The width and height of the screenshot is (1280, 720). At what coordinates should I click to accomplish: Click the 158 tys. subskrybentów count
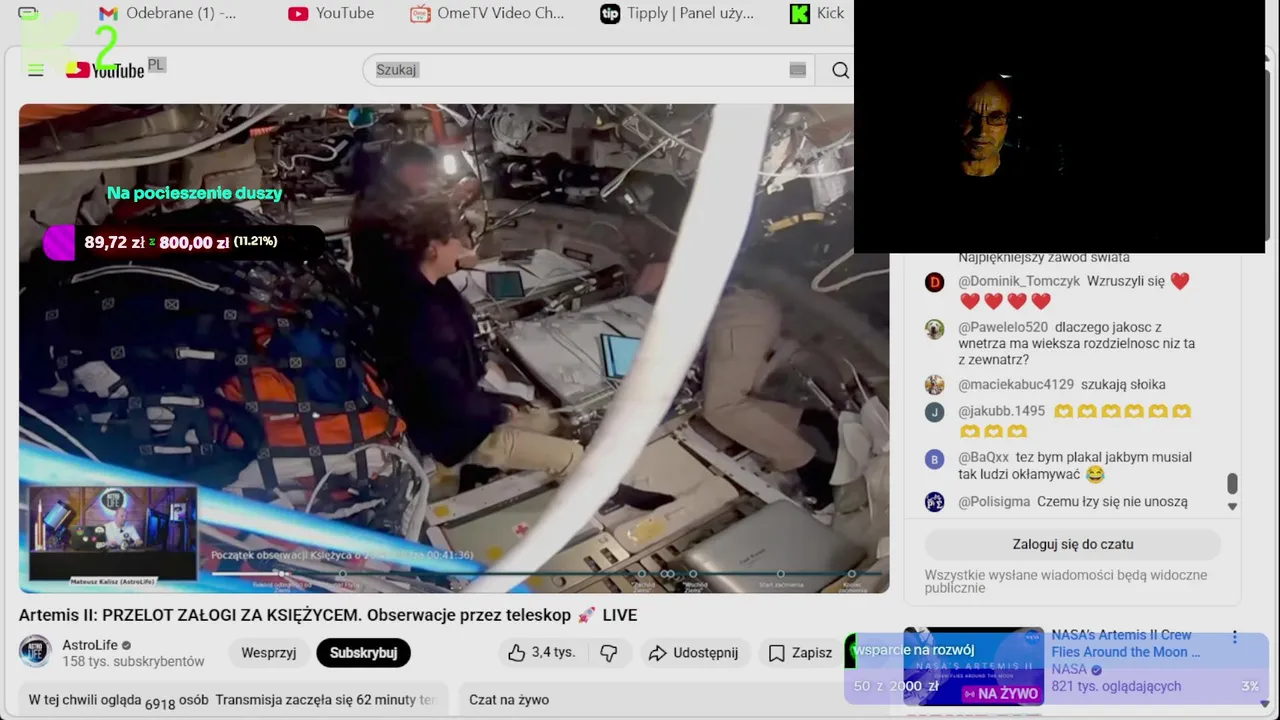[x=133, y=661]
